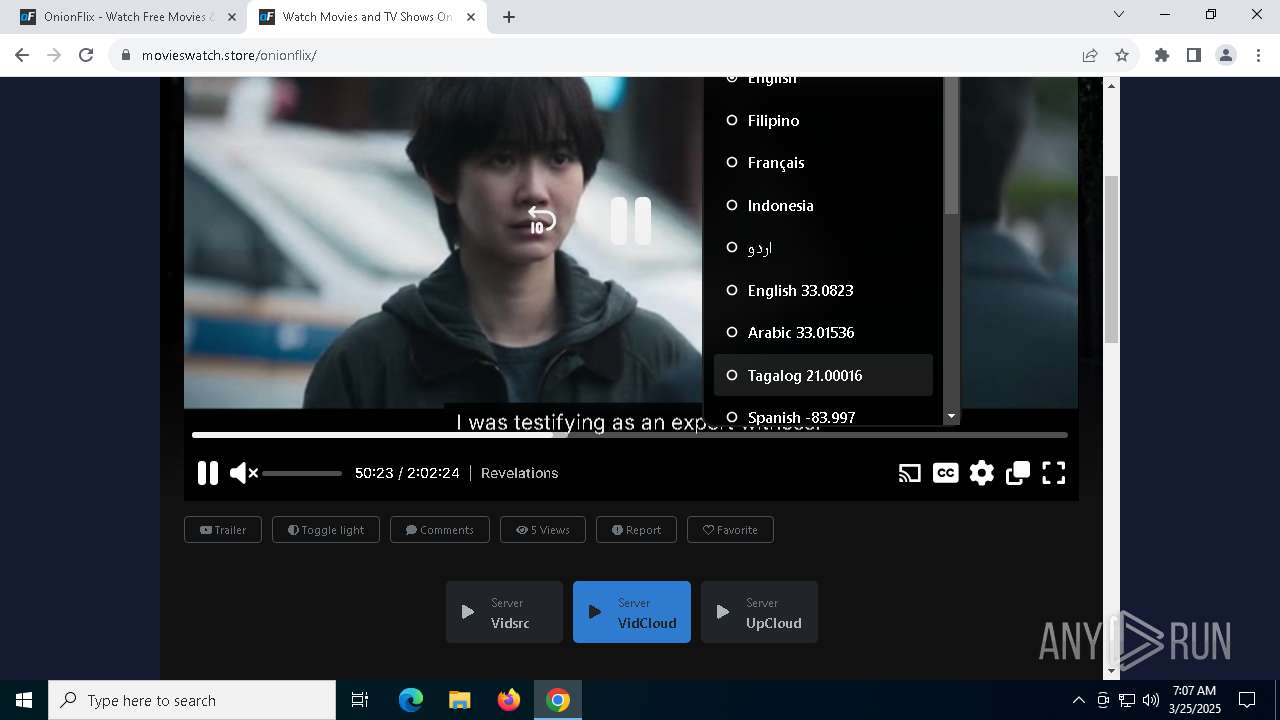Bookmark this page with star
The image size is (1280, 720).
[x=1122, y=55]
